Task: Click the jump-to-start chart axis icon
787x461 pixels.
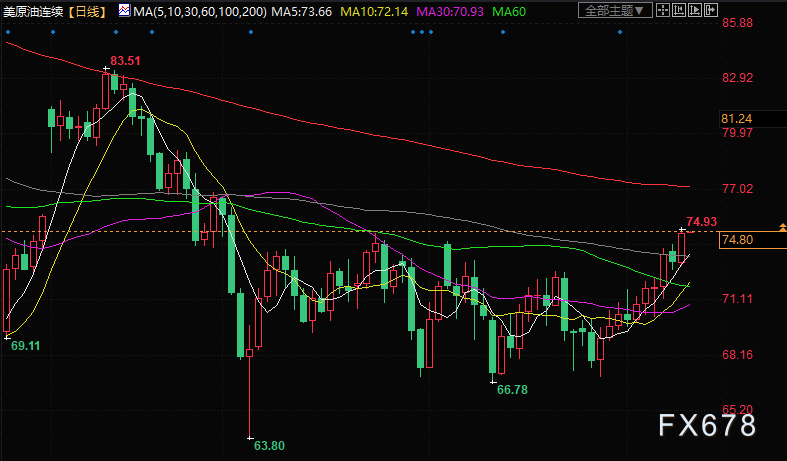Action: (x=679, y=10)
